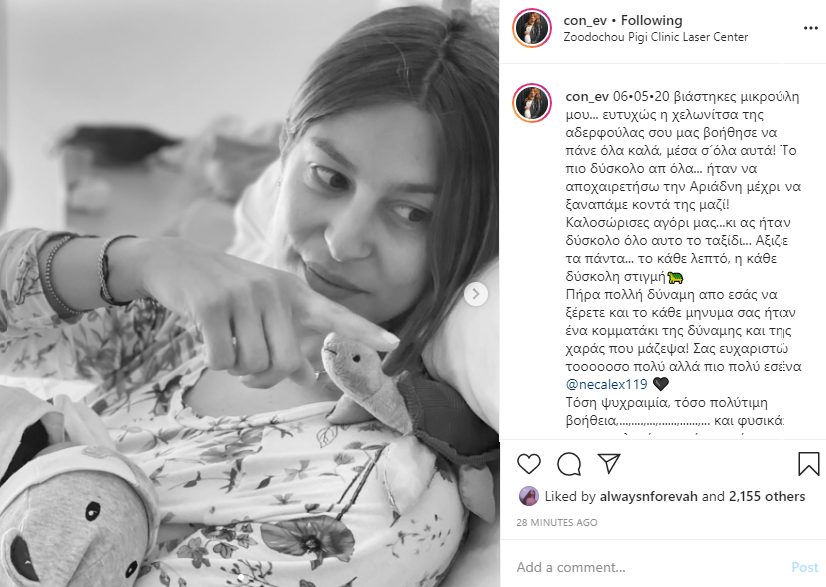
Task: Focus the Add a comment field
Action: click(649, 568)
